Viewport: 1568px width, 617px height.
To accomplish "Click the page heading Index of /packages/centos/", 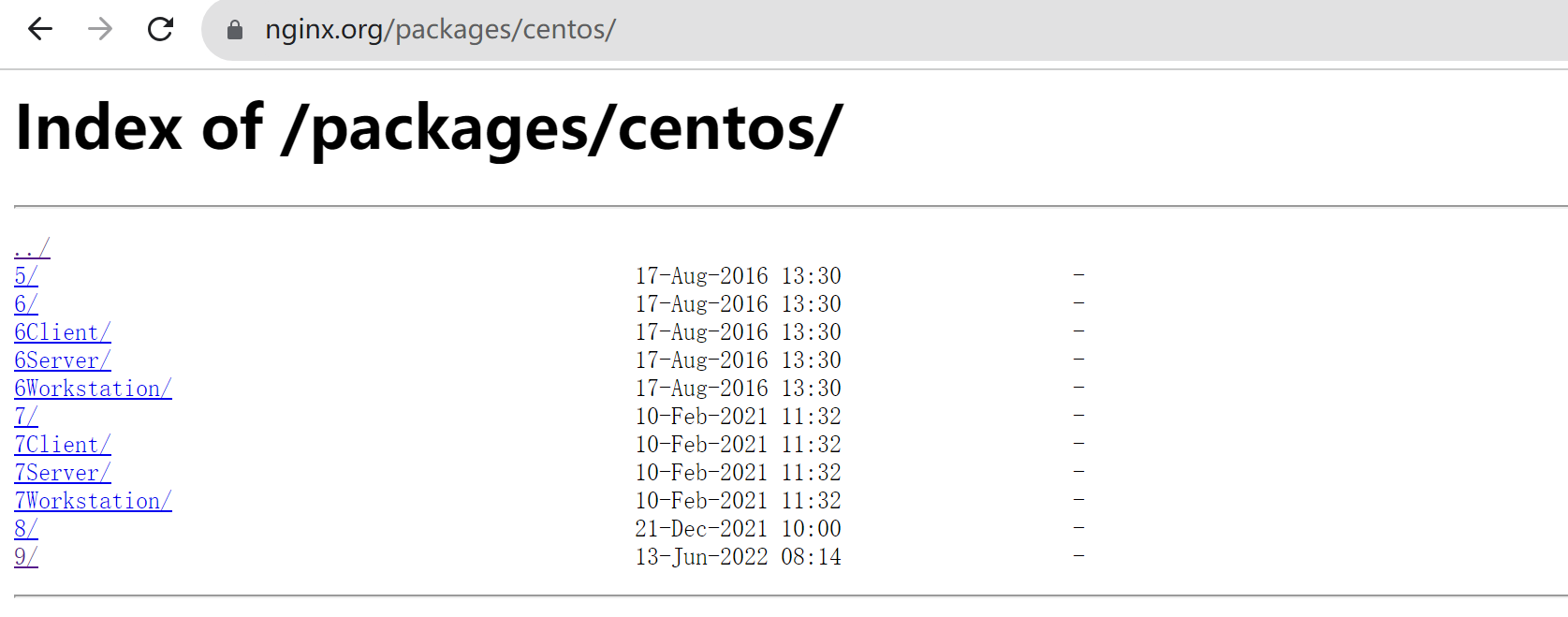I will click(x=428, y=126).
